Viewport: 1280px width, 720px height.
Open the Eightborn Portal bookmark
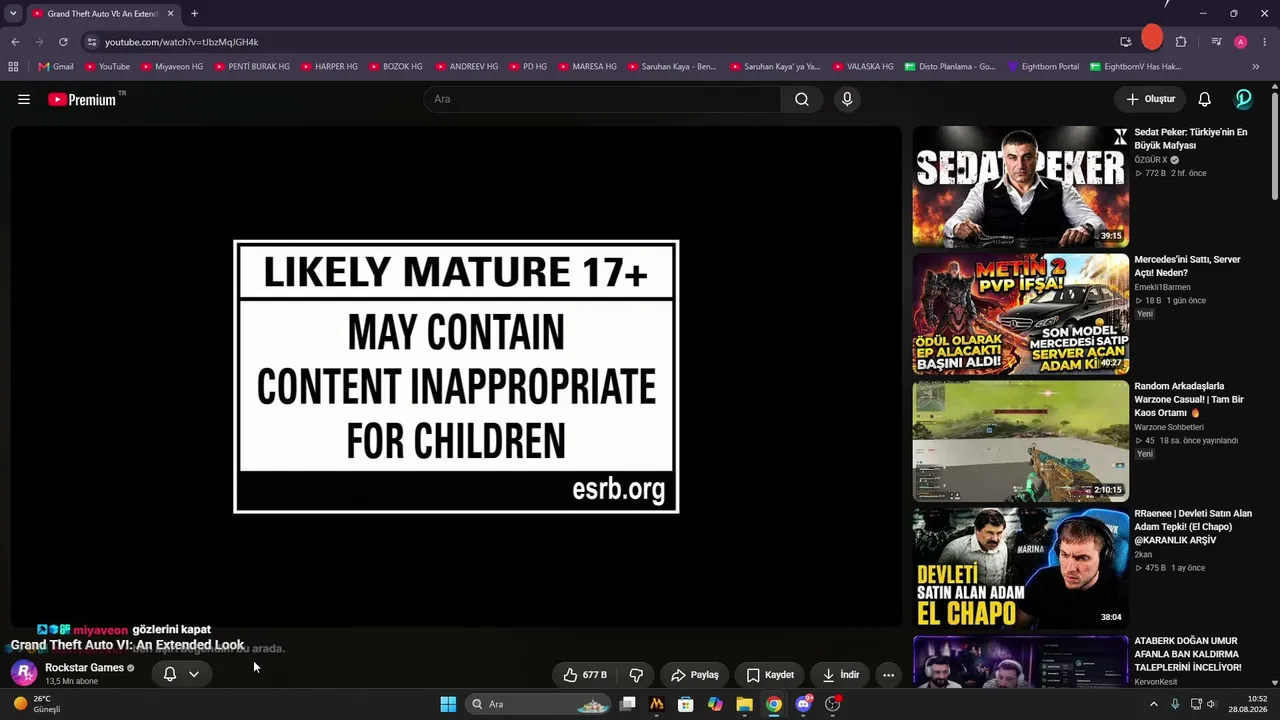(1043, 67)
